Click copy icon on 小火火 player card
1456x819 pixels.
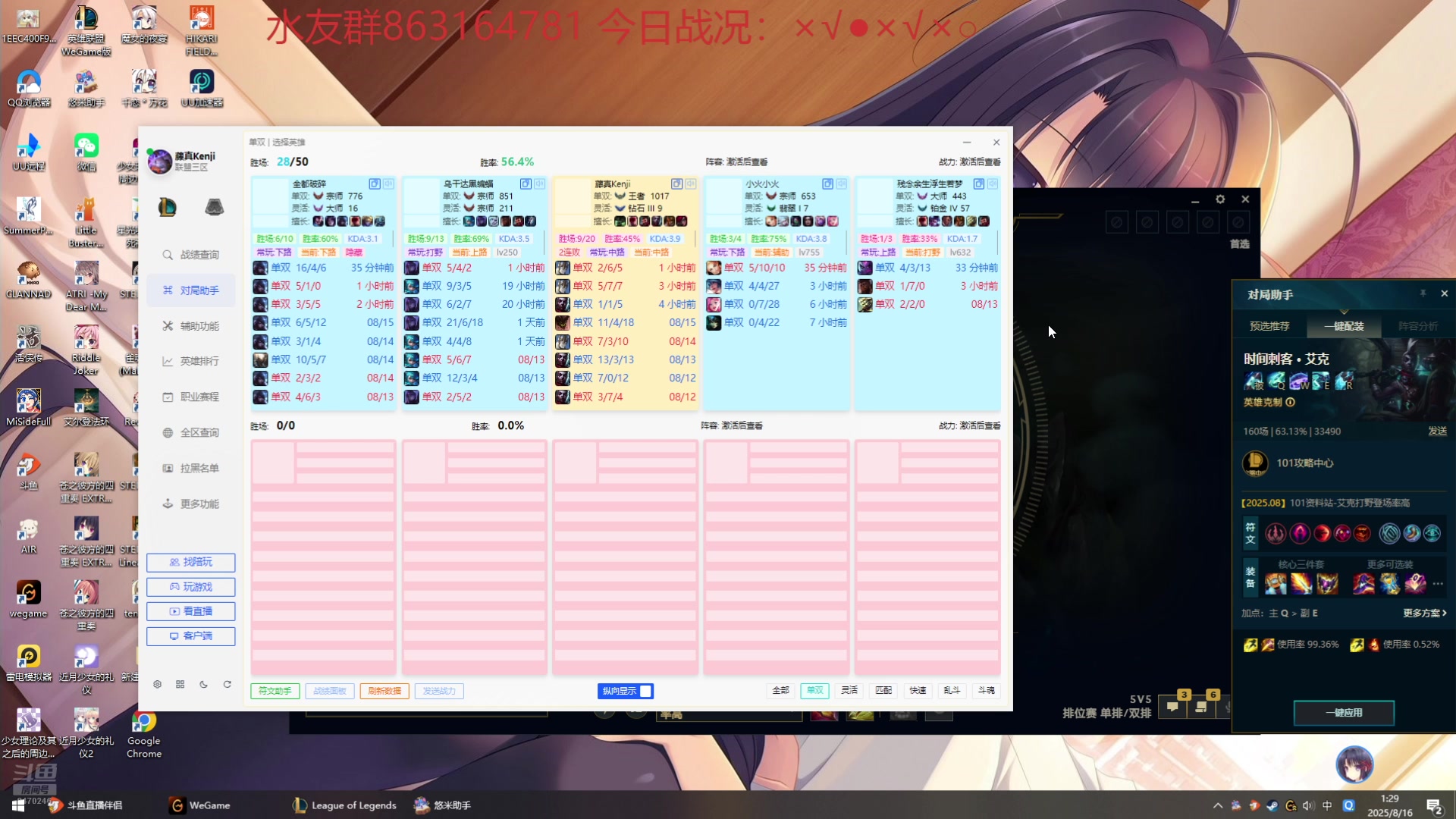pos(827,184)
